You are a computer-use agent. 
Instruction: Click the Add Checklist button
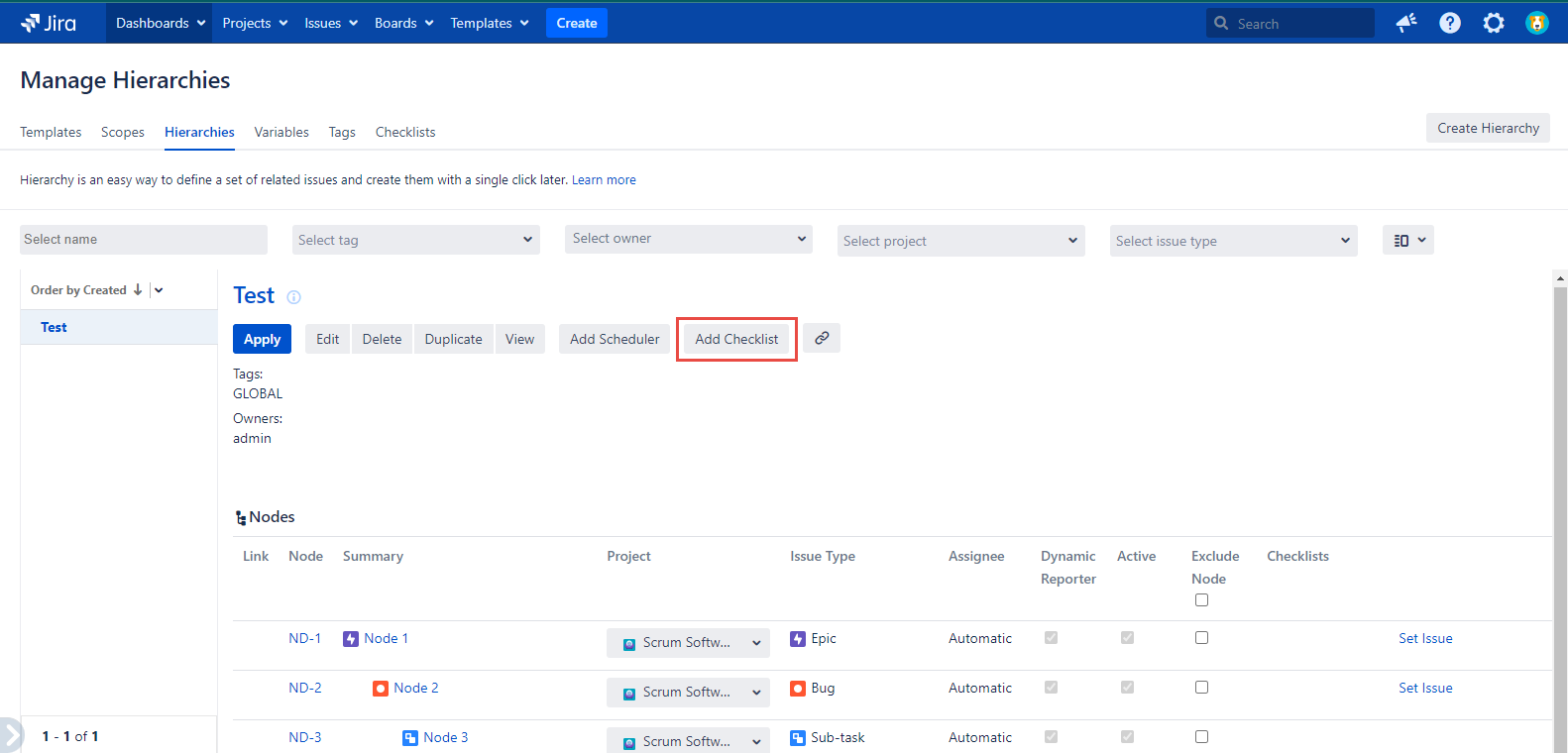coord(736,339)
